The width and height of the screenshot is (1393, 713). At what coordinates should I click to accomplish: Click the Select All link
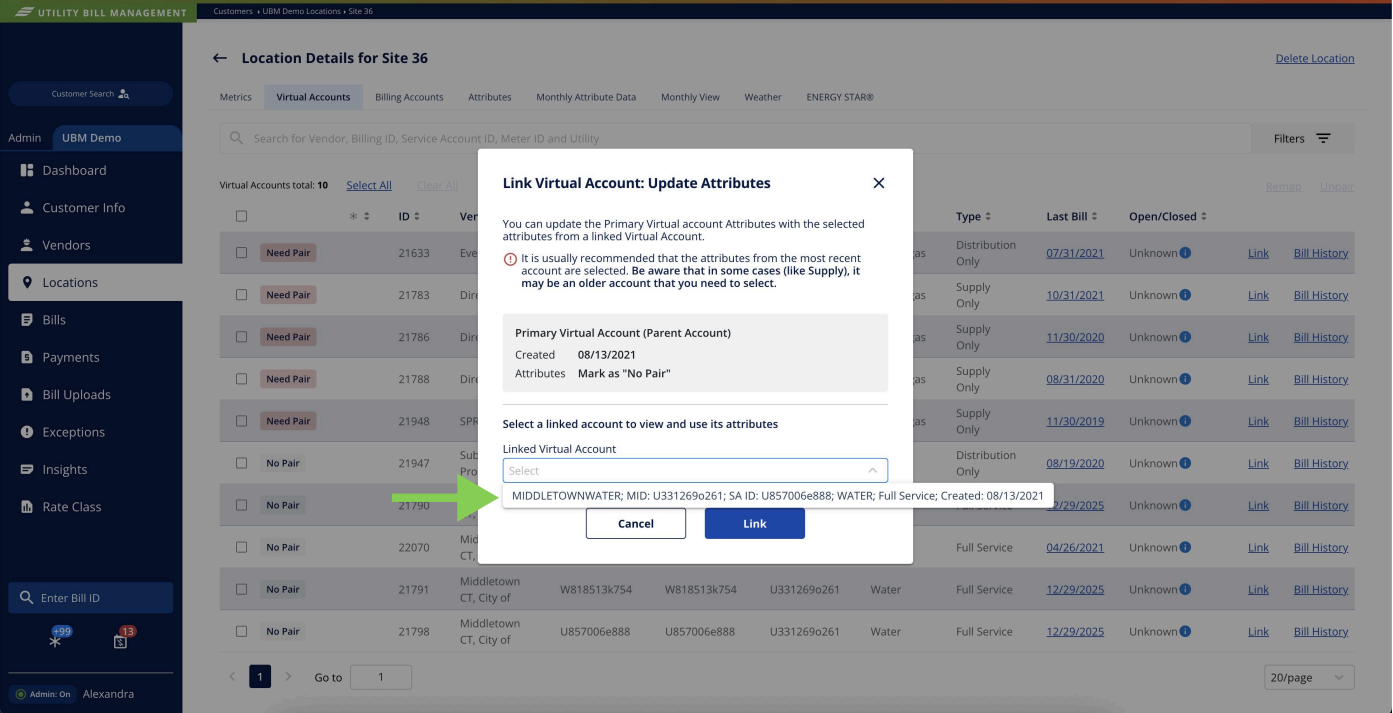tap(369, 185)
